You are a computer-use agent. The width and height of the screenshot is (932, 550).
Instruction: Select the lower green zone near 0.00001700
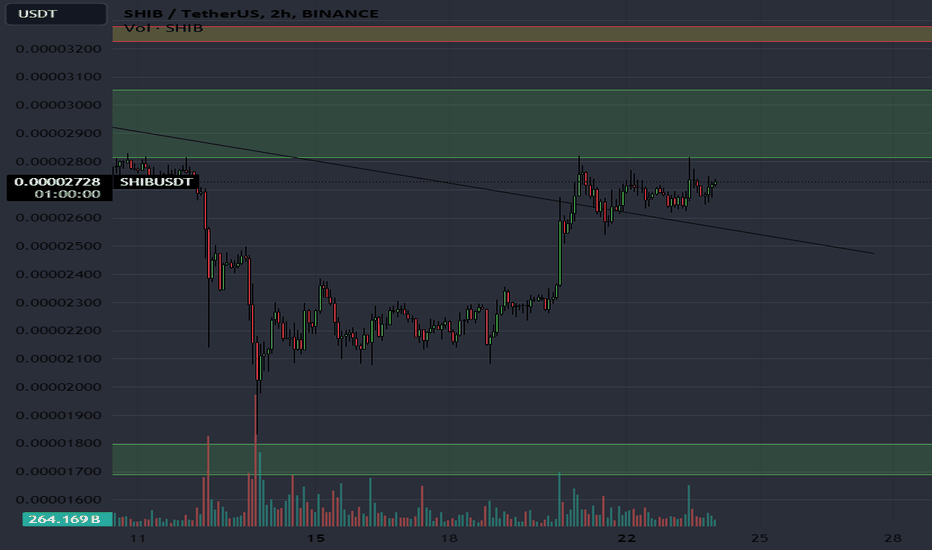coord(522,459)
